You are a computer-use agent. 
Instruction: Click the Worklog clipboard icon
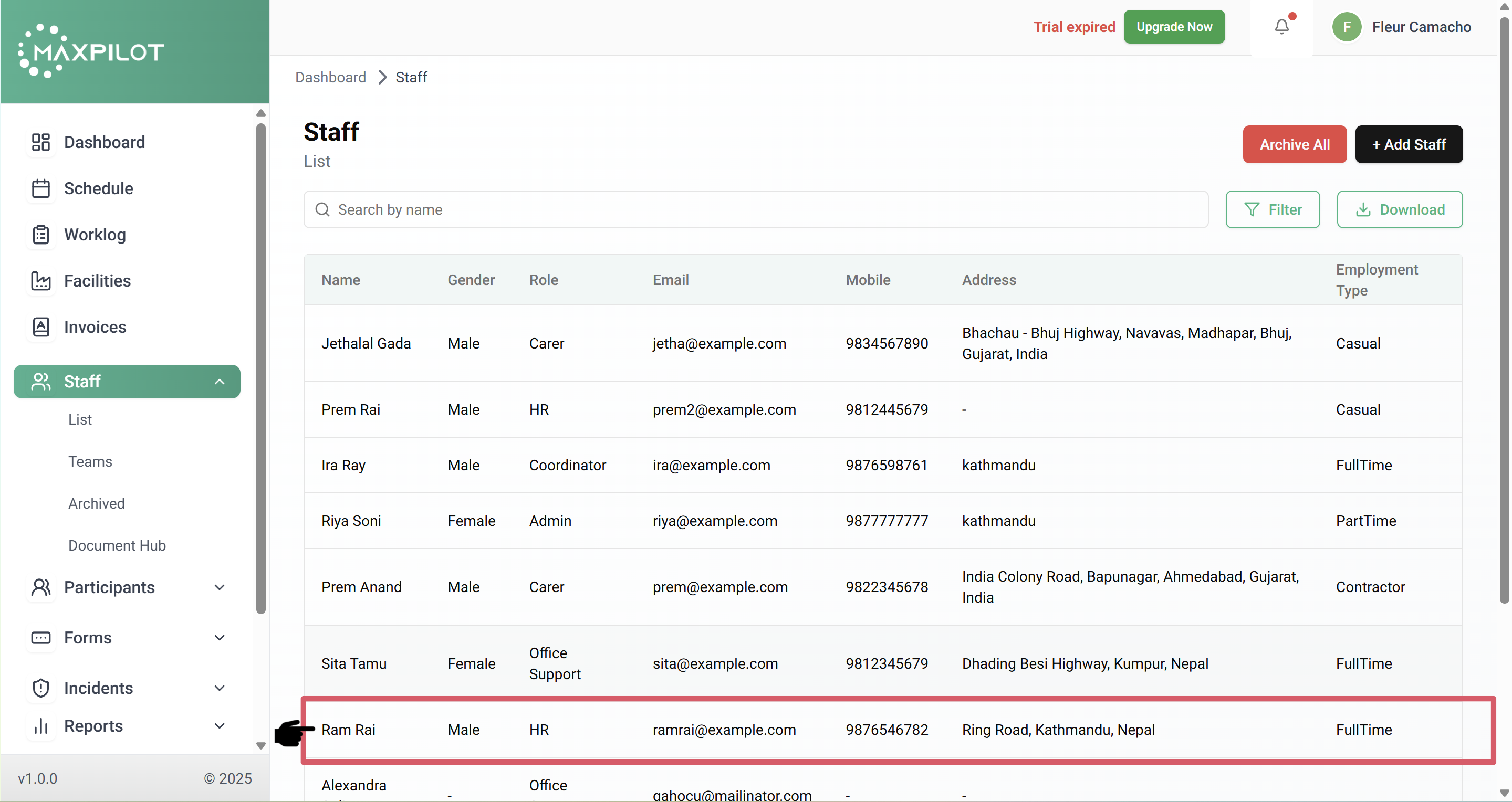click(40, 235)
